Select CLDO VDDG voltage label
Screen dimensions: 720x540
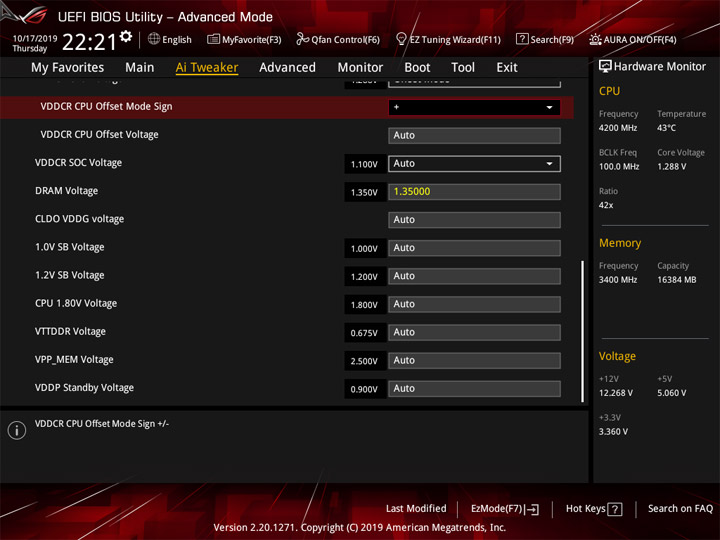pyautogui.click(x=79, y=219)
